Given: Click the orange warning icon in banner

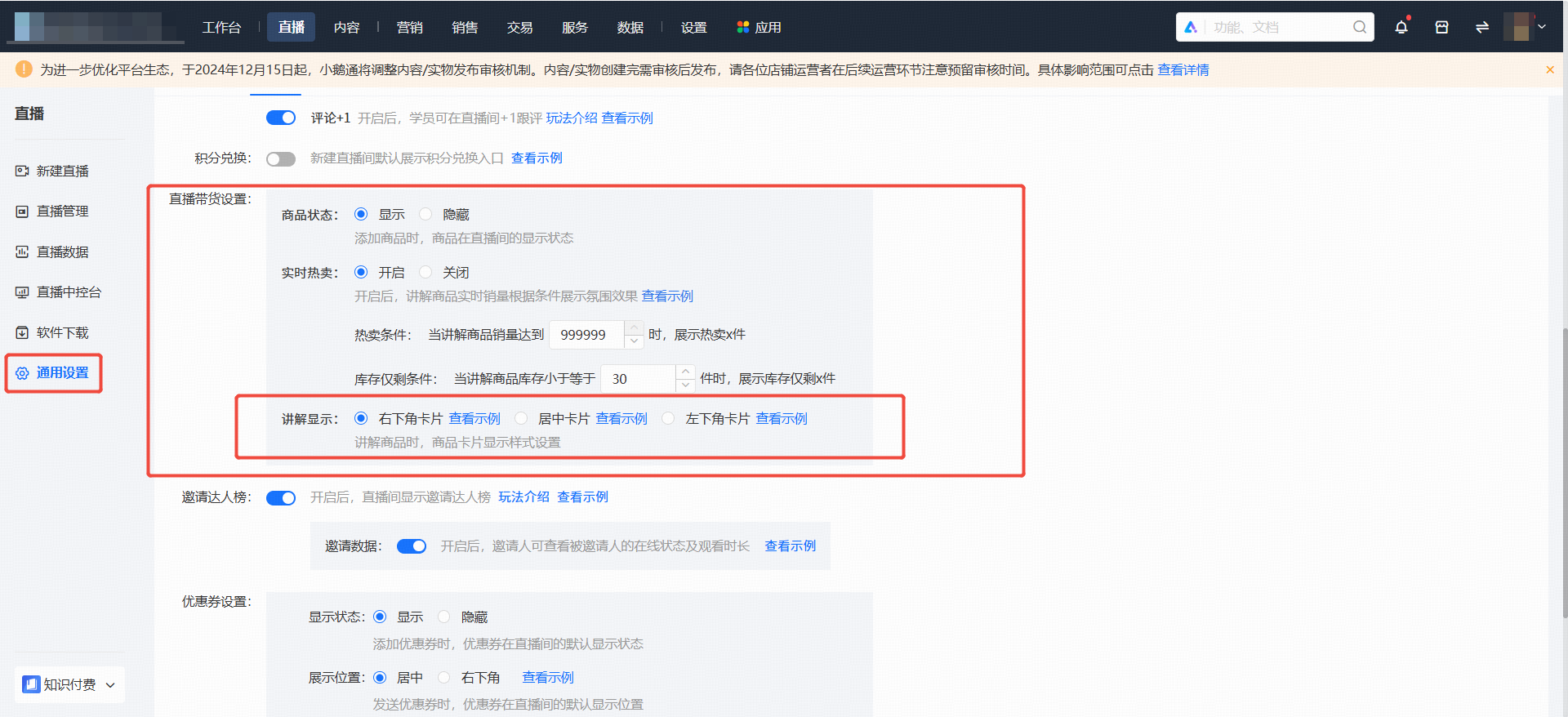Looking at the screenshot, I should (24, 69).
